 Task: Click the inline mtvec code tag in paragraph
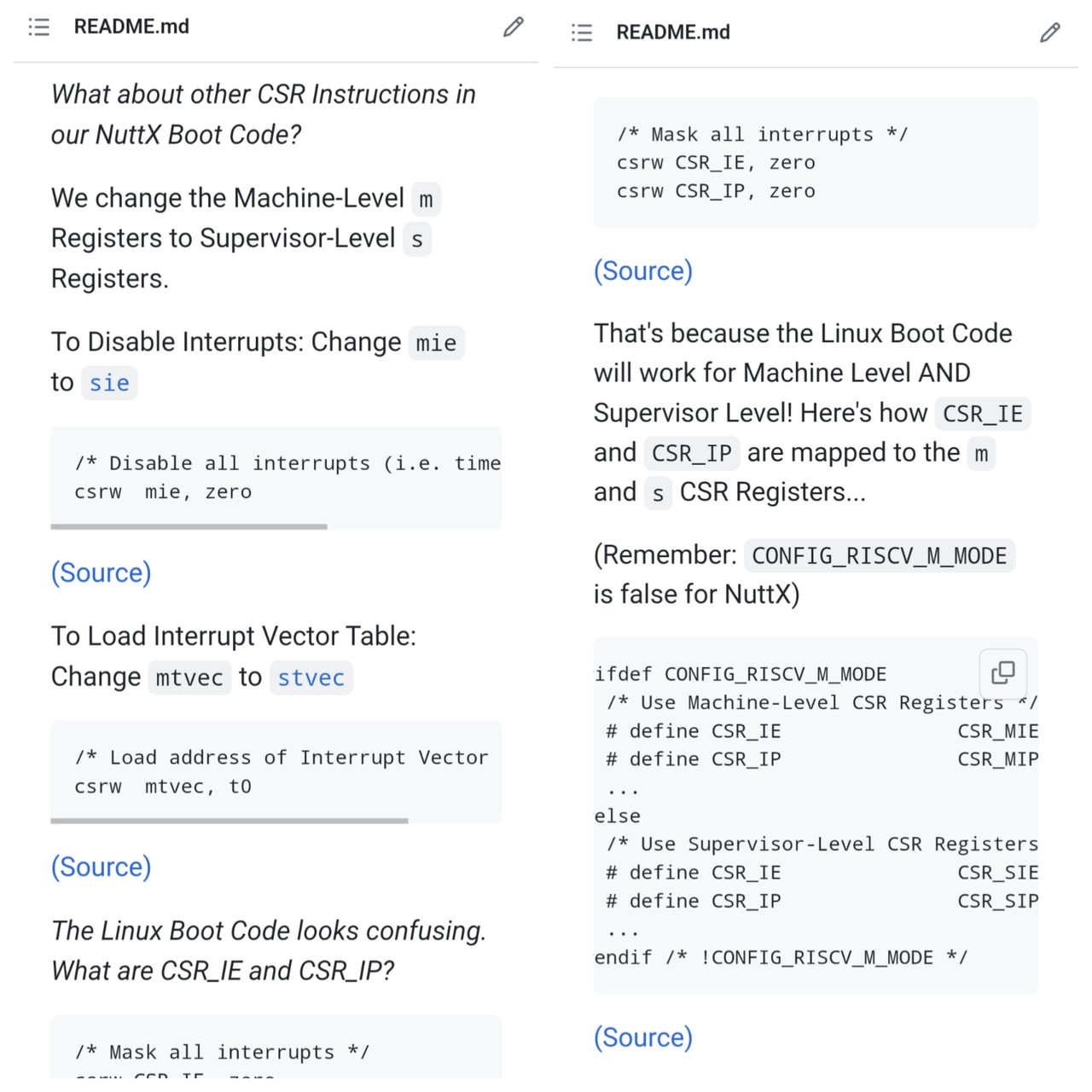[189, 678]
